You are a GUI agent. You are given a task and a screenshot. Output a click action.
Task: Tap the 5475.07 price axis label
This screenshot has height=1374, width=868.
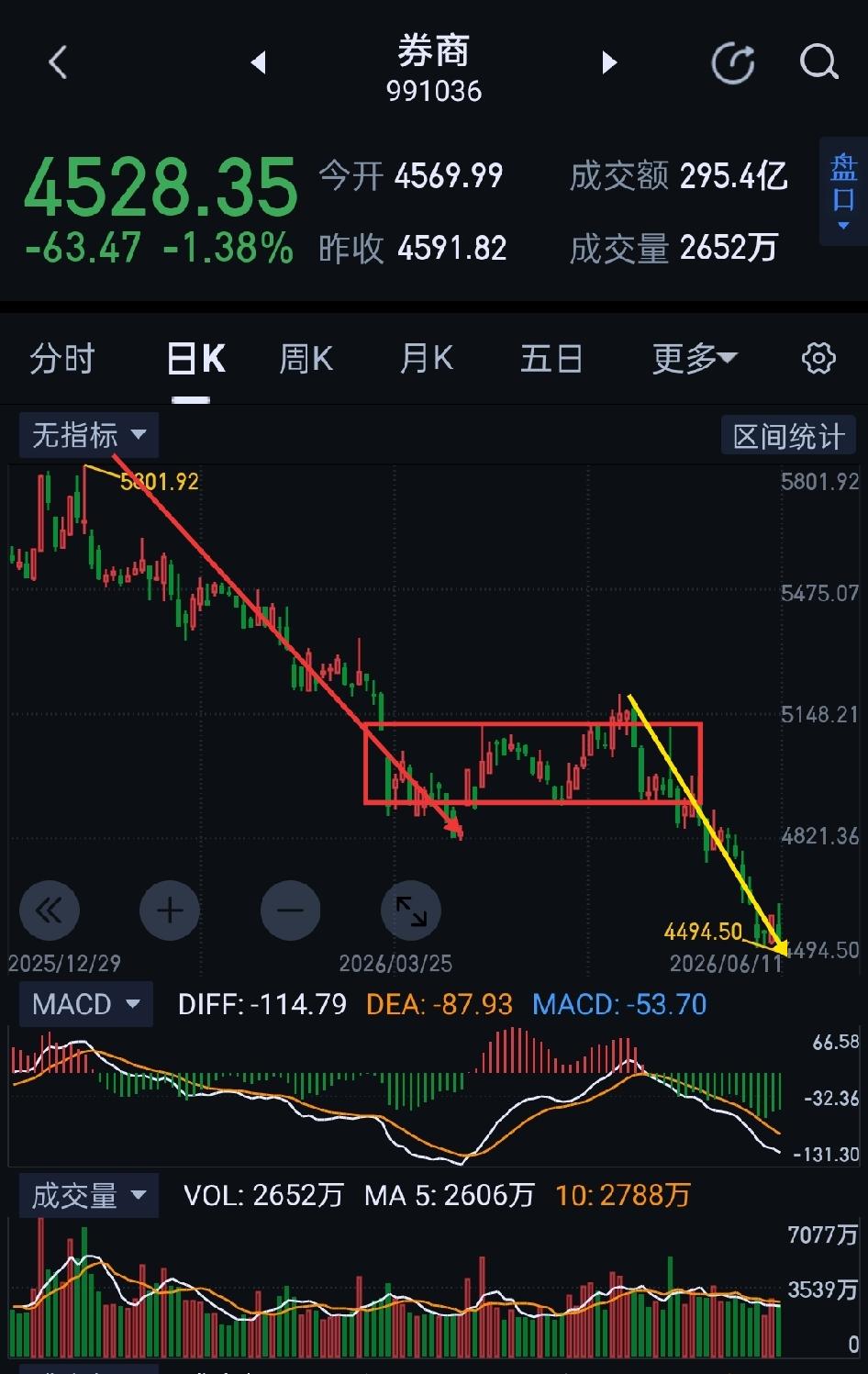coord(819,593)
